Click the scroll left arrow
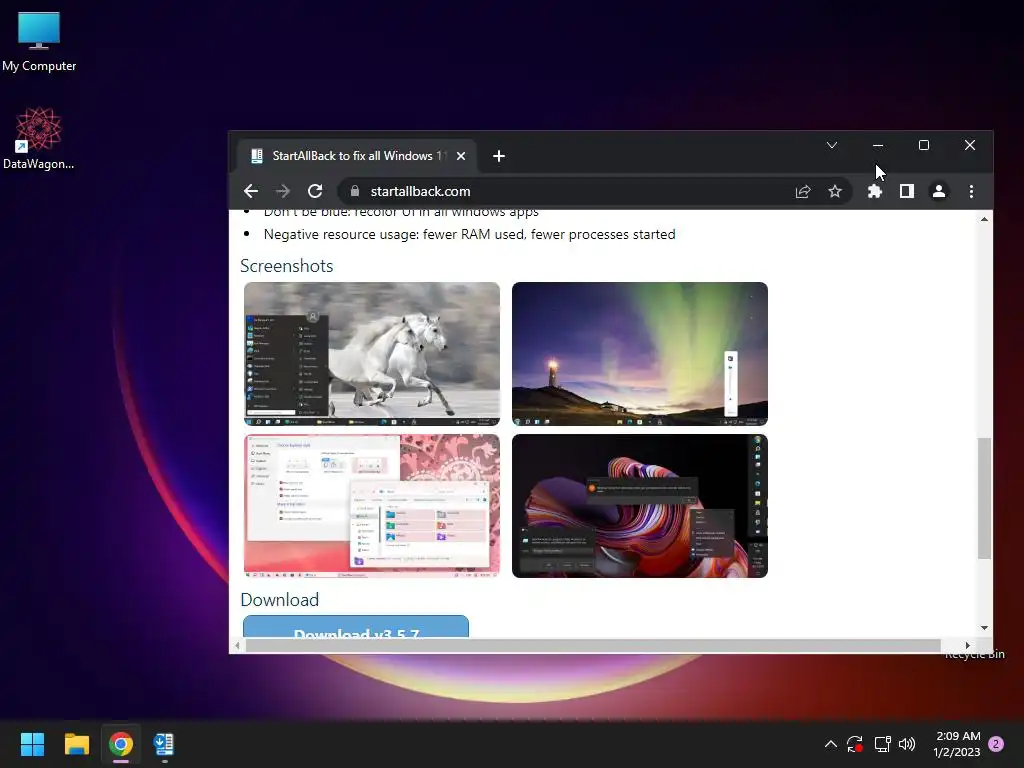Screen dimensions: 1024x768 [237, 646]
